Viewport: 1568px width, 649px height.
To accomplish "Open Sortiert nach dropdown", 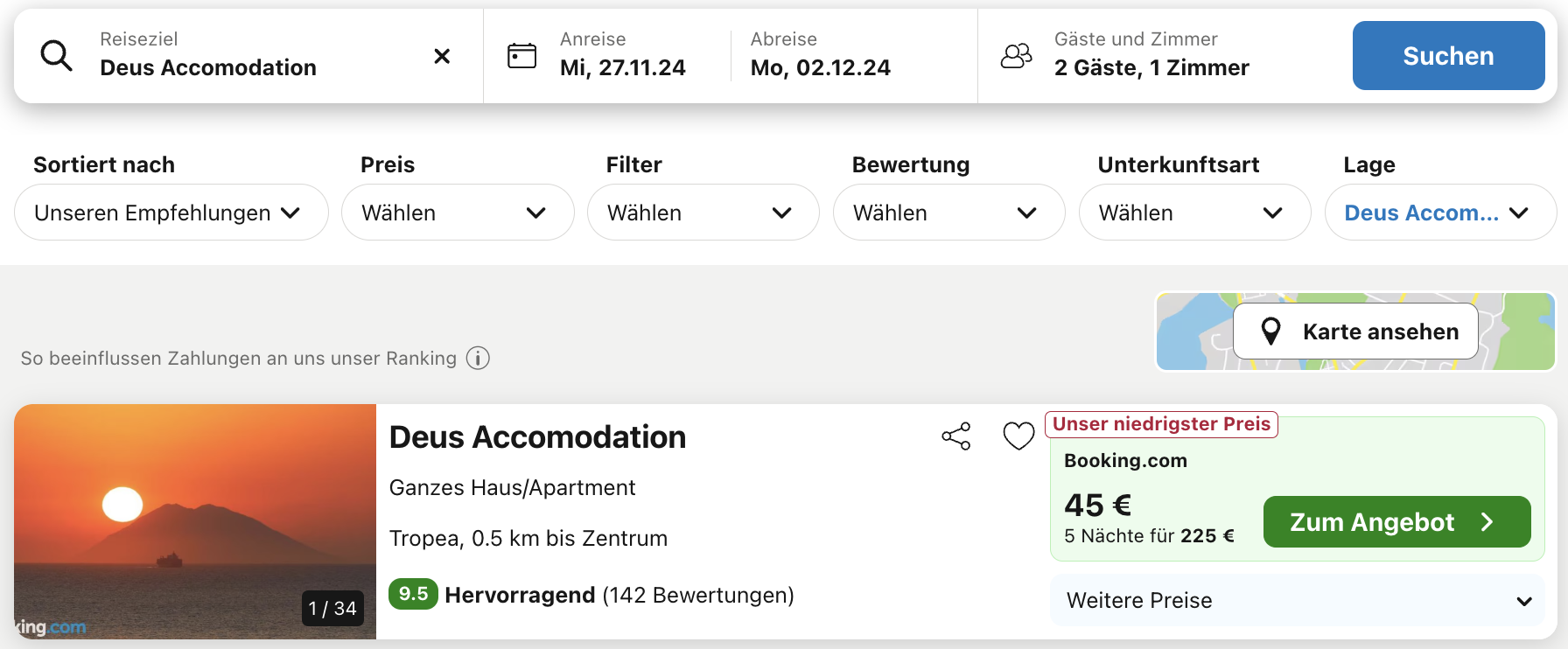I will point(171,213).
